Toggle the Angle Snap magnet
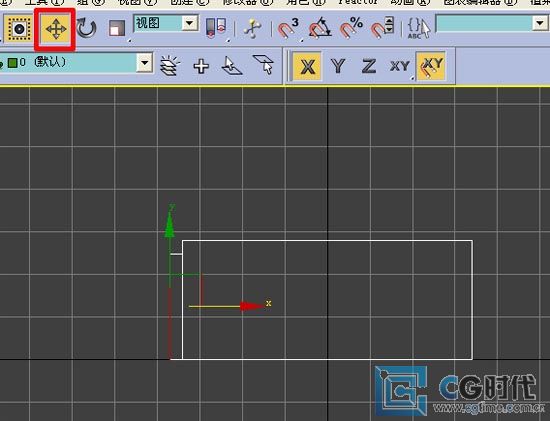 [319, 28]
